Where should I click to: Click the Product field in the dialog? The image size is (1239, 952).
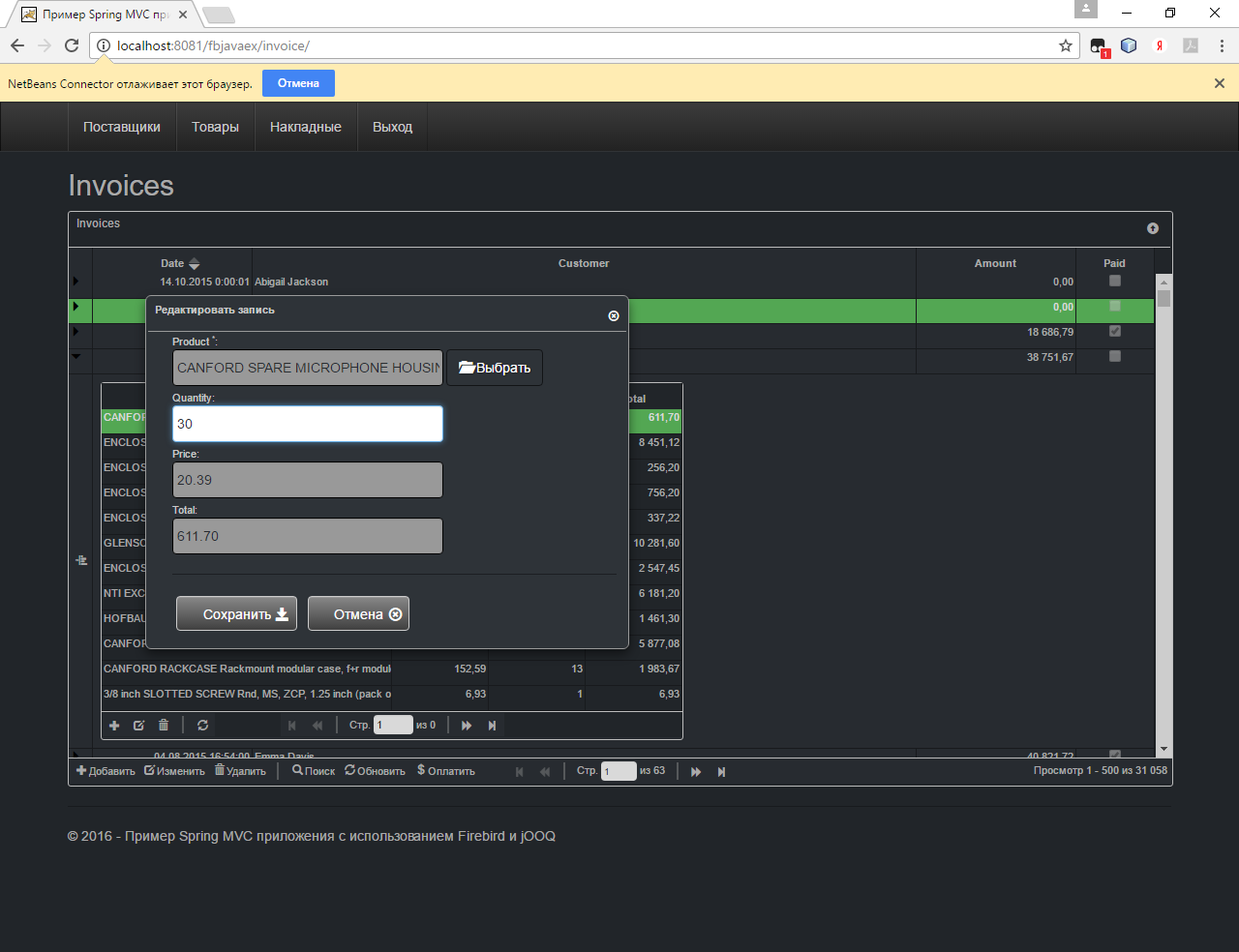(x=308, y=368)
